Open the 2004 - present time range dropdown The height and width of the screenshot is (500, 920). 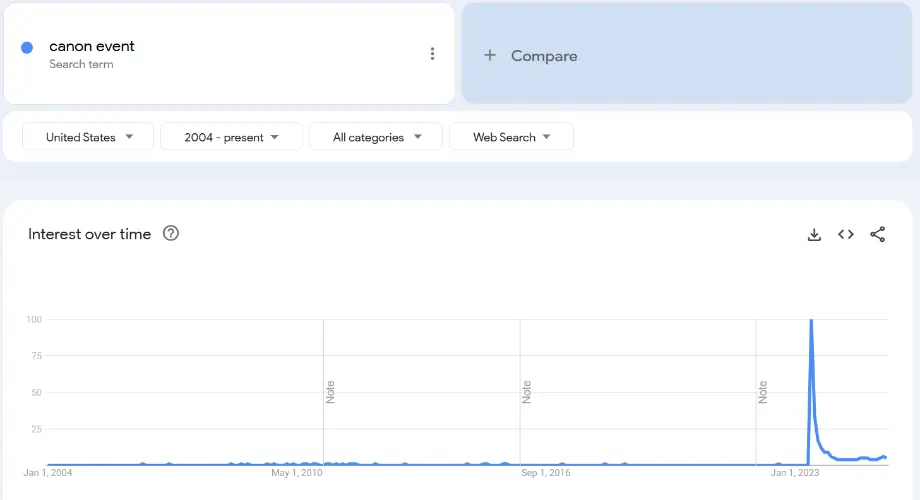[x=231, y=137]
